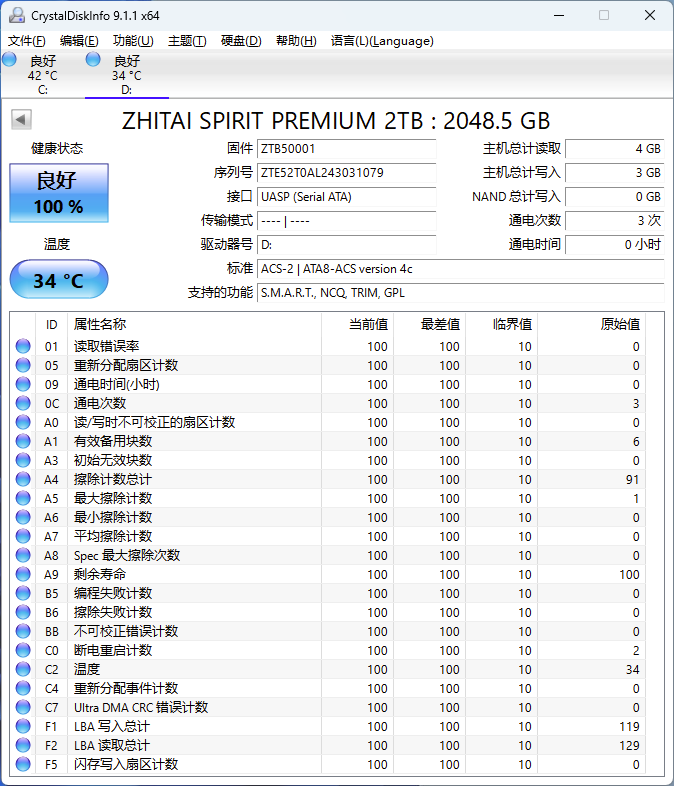Click status orb of attribute 09 通电时间
Screen dimensions: 674x786
pyautogui.click(x=23, y=384)
